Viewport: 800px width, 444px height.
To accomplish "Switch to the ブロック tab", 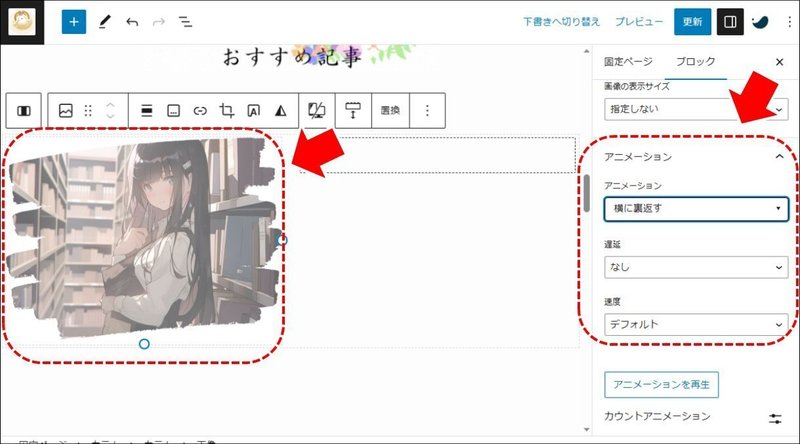I will [x=695, y=62].
